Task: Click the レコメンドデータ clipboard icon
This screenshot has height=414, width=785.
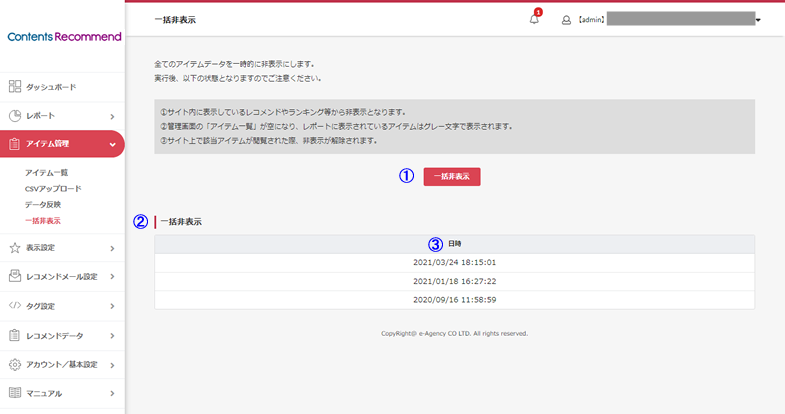Action: click(15, 335)
